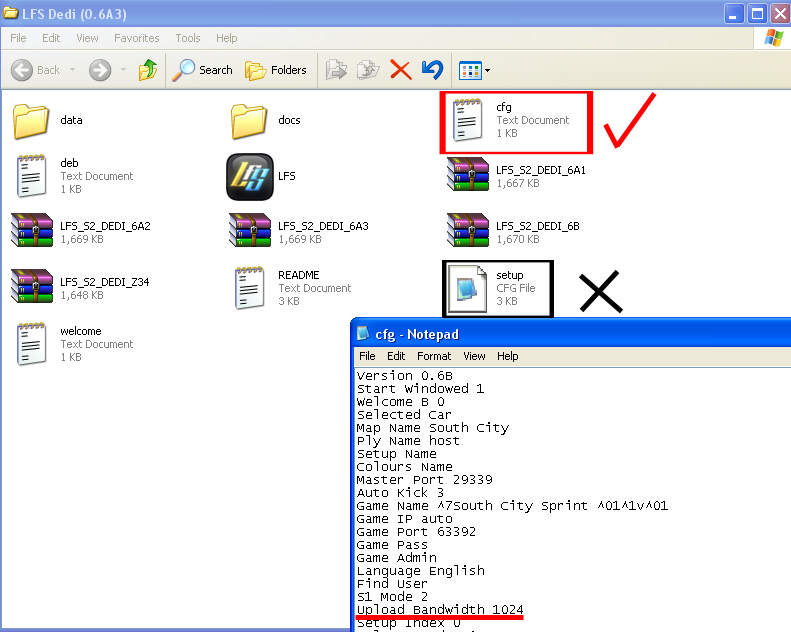The height and width of the screenshot is (632, 791).
Task: Open the Search pane in Explorer
Action: [x=202, y=70]
